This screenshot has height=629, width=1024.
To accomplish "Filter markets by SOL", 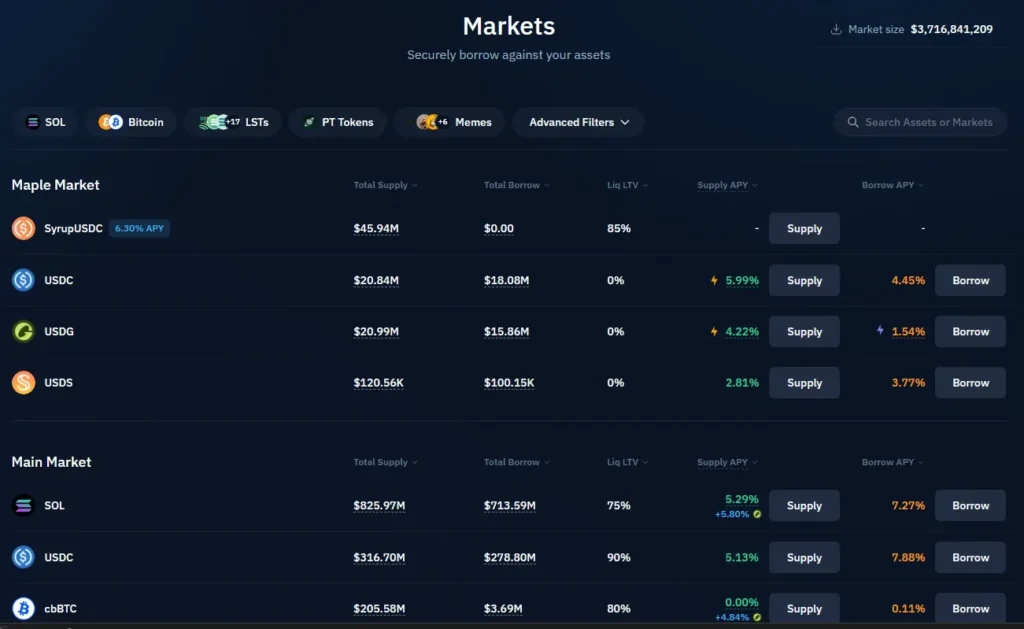I will coord(46,122).
